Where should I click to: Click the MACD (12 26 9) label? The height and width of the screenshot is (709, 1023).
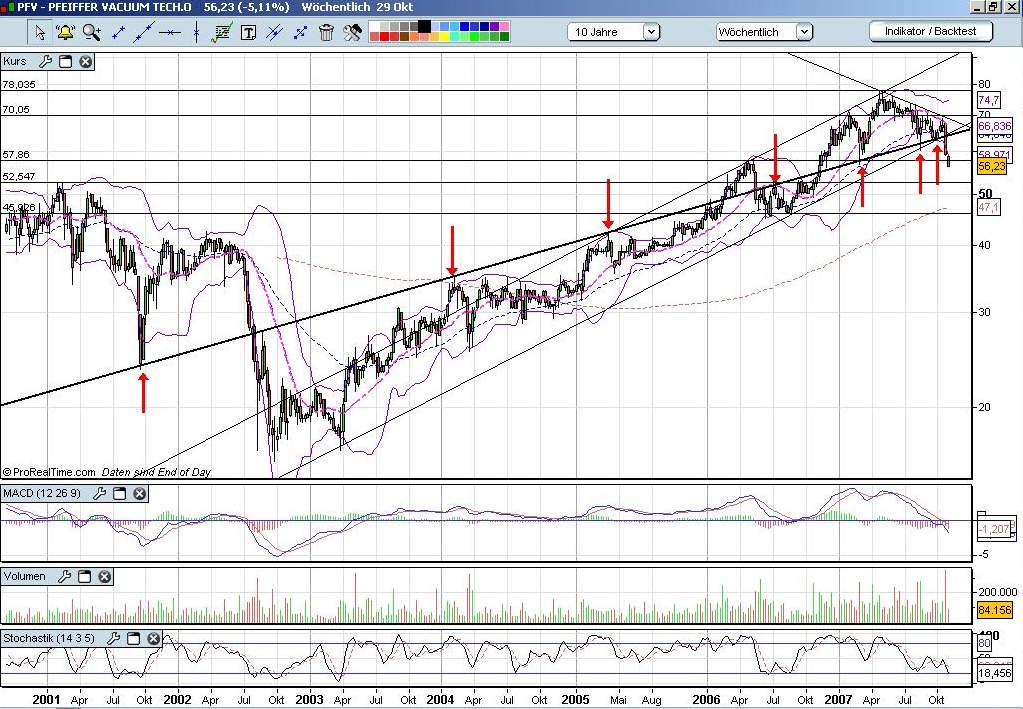(42, 493)
